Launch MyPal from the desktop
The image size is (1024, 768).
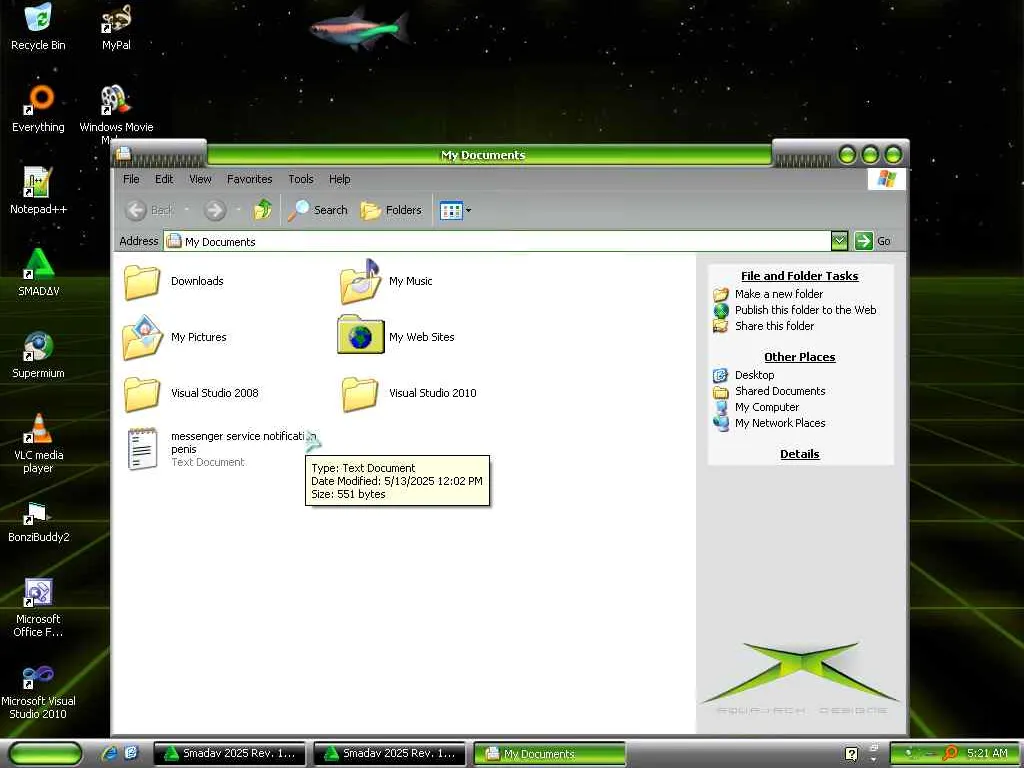click(x=116, y=27)
